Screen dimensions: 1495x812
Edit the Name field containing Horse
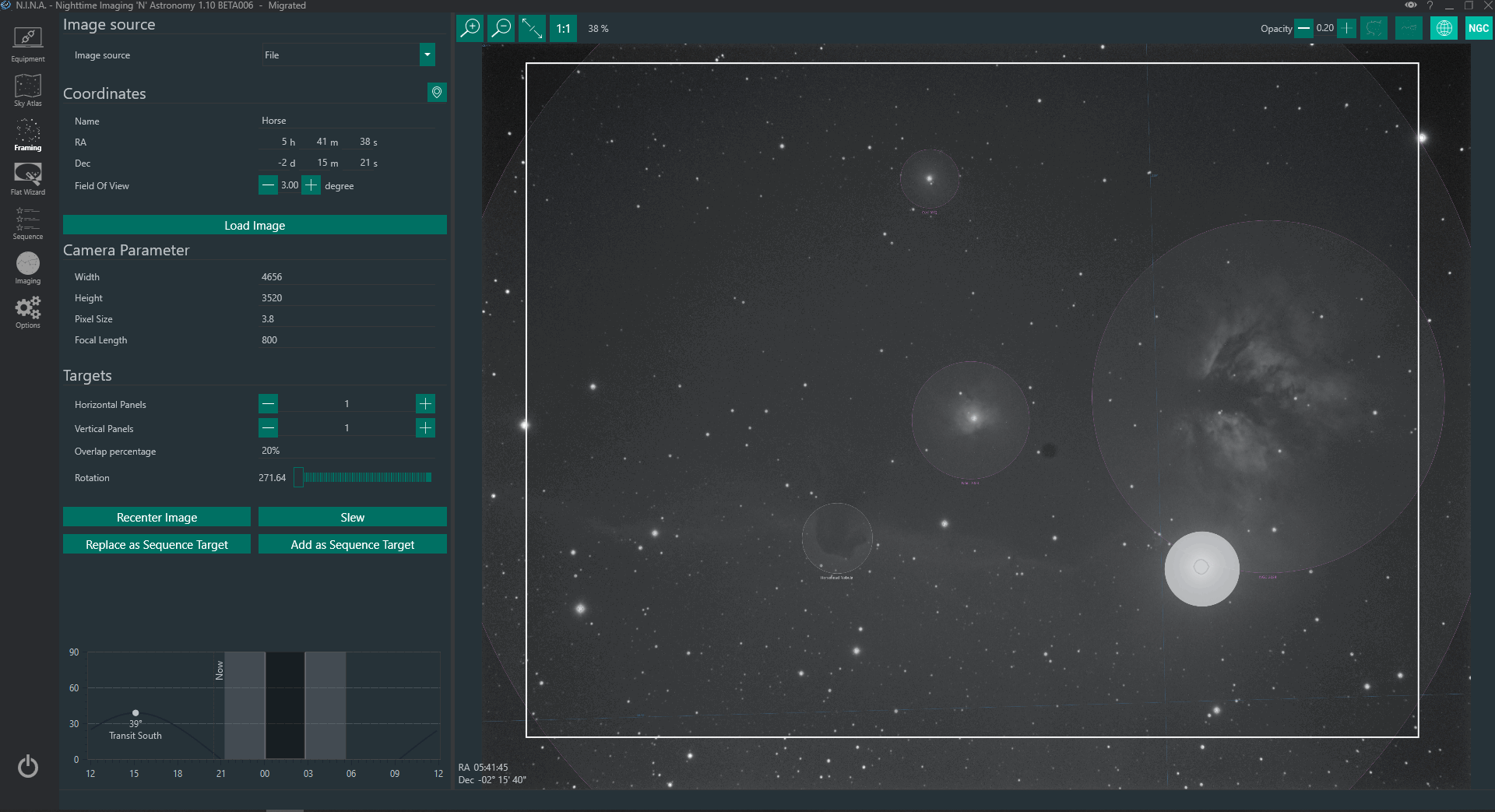pyautogui.click(x=348, y=121)
